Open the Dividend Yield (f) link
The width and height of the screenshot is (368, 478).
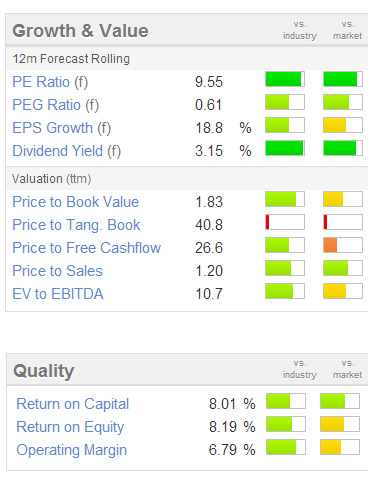click(67, 151)
